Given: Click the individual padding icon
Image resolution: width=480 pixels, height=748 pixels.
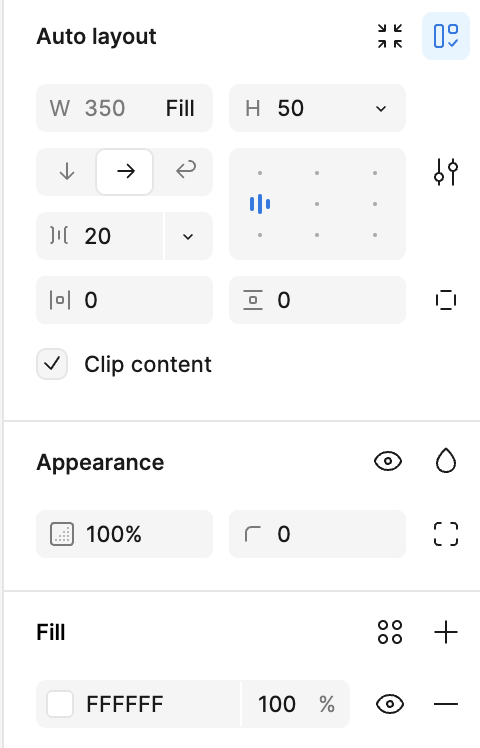Looking at the screenshot, I should pos(446,300).
